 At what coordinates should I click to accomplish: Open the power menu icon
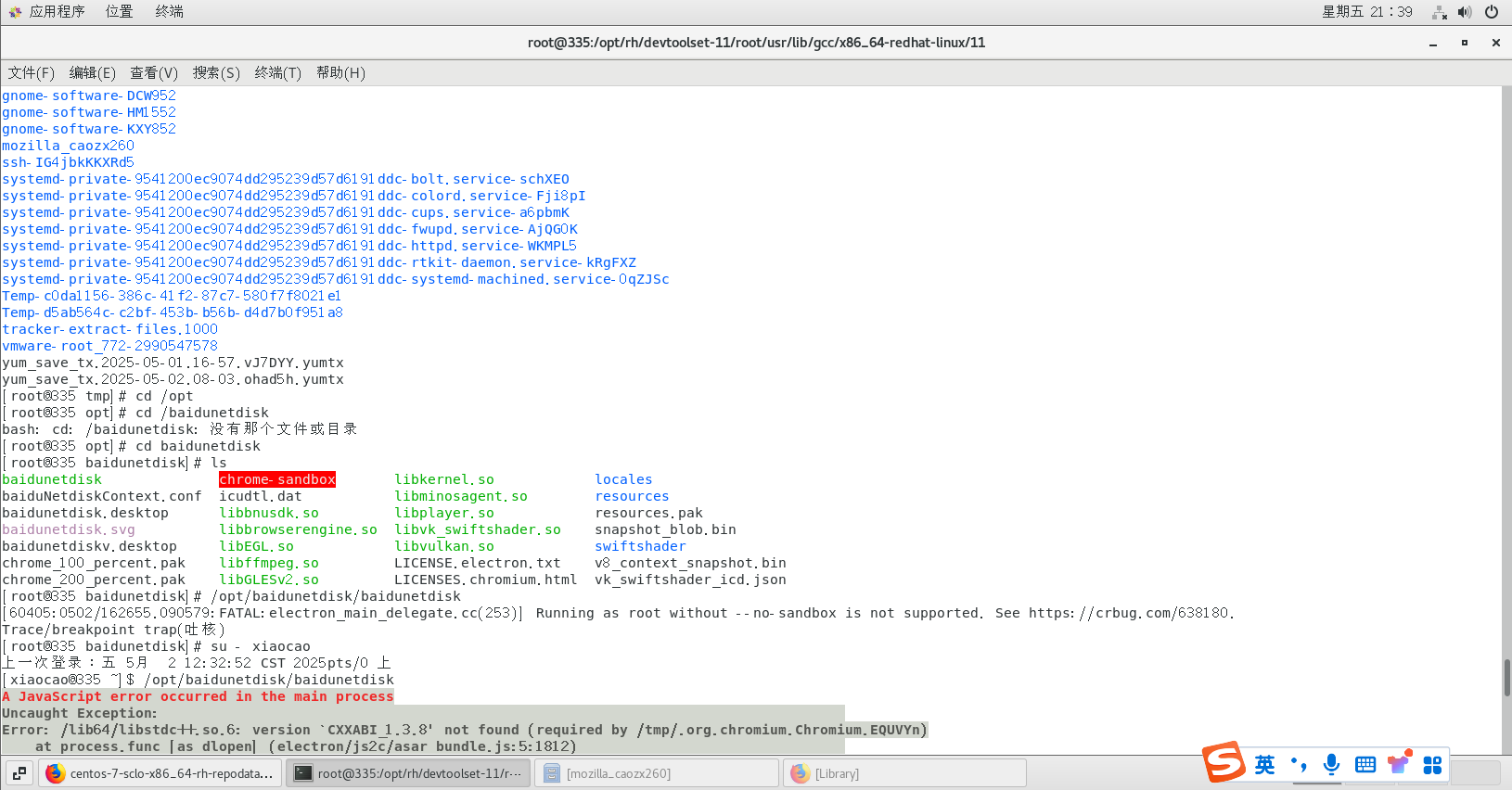click(1492, 12)
